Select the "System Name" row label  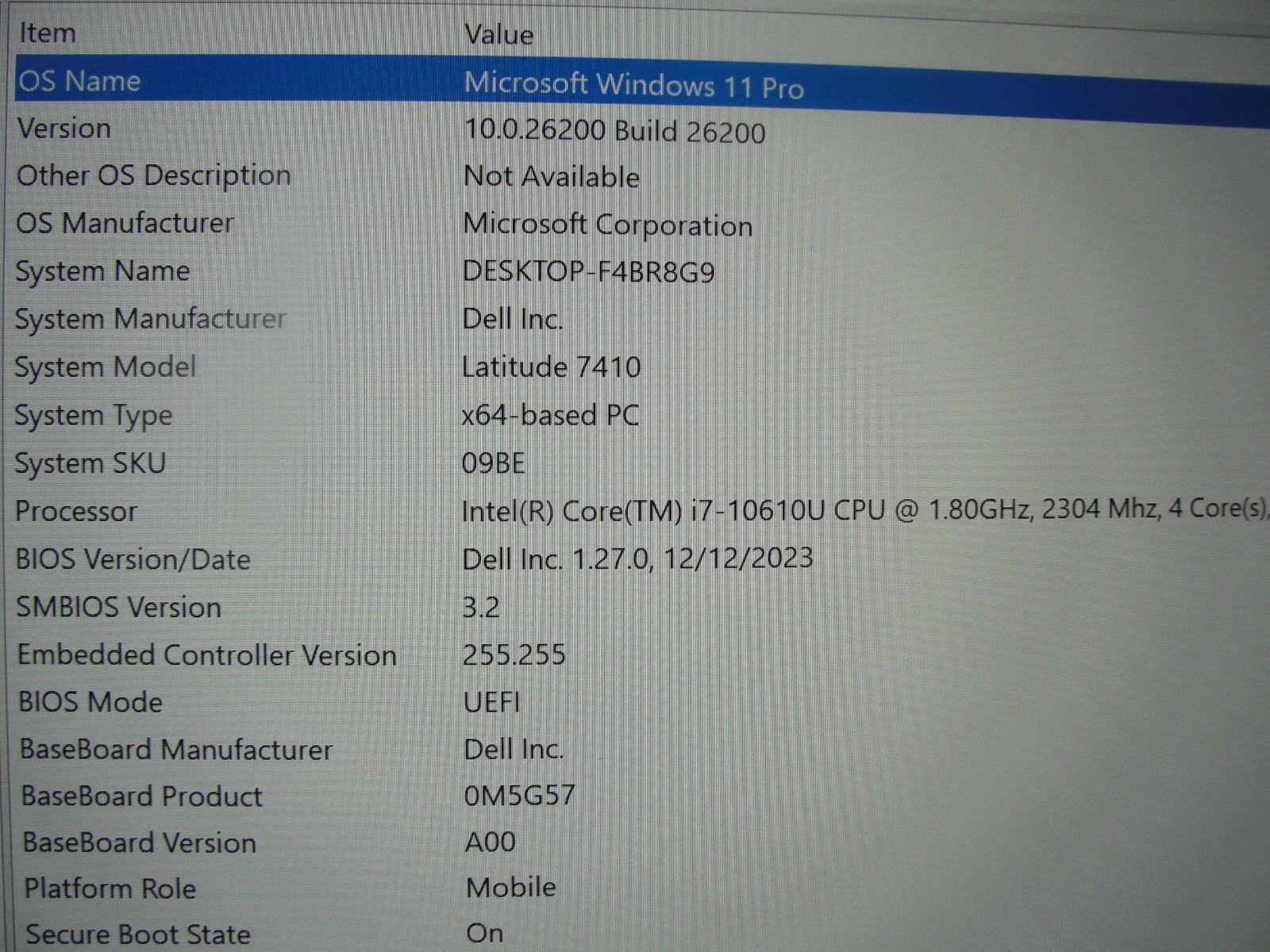coord(102,271)
